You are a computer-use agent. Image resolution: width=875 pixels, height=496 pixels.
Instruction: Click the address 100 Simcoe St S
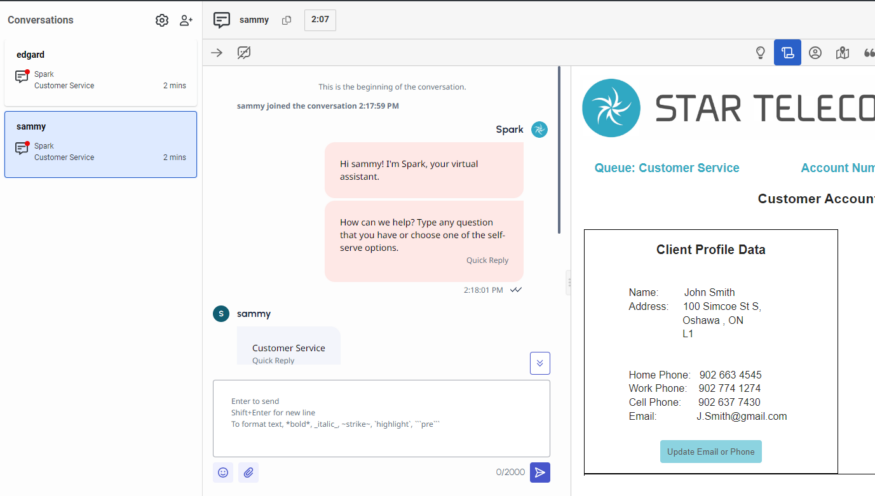[x=722, y=306]
